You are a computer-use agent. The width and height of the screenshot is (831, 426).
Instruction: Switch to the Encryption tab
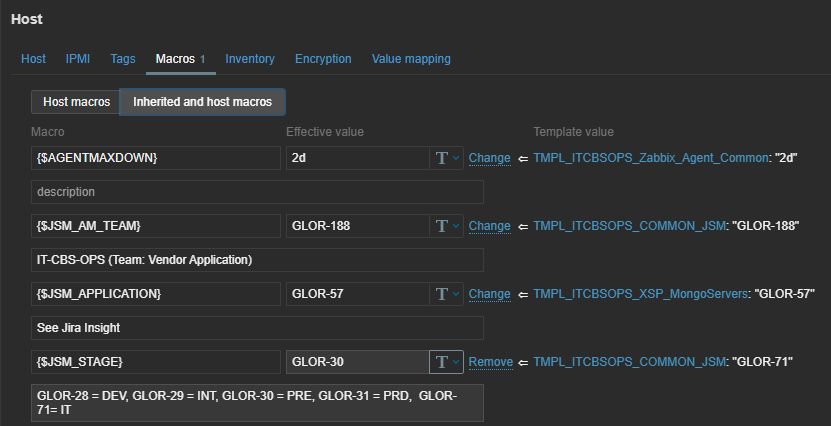coord(323,59)
